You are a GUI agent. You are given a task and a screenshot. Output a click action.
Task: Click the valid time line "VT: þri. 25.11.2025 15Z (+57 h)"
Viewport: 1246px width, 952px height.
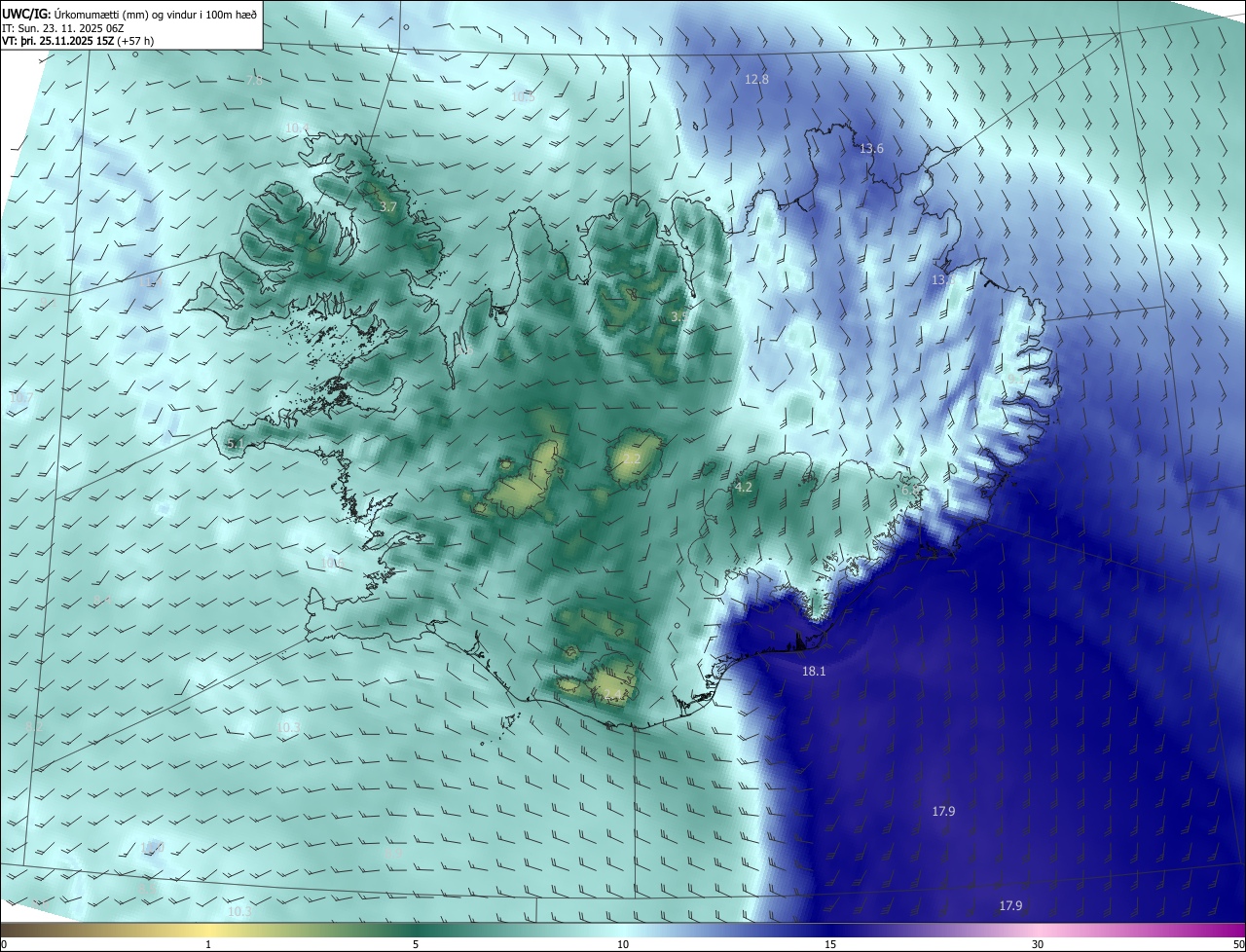78,41
